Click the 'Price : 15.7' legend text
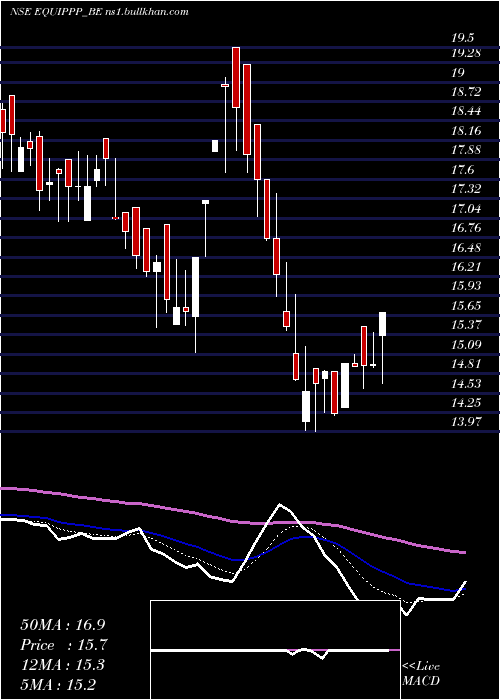 tap(64, 645)
